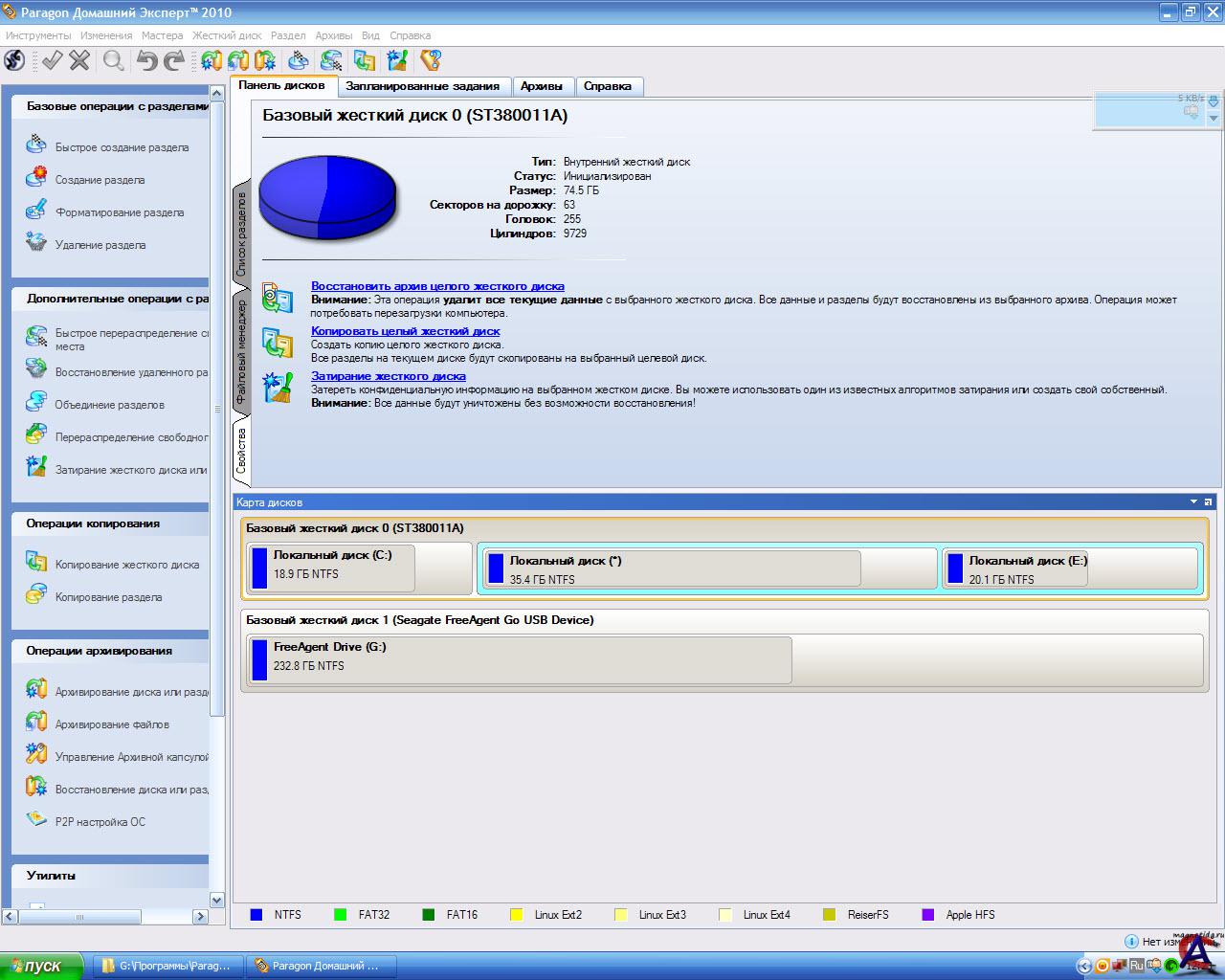1225x980 pixels.
Task: Click the Redo arrow in the toolbar
Action: (174, 61)
